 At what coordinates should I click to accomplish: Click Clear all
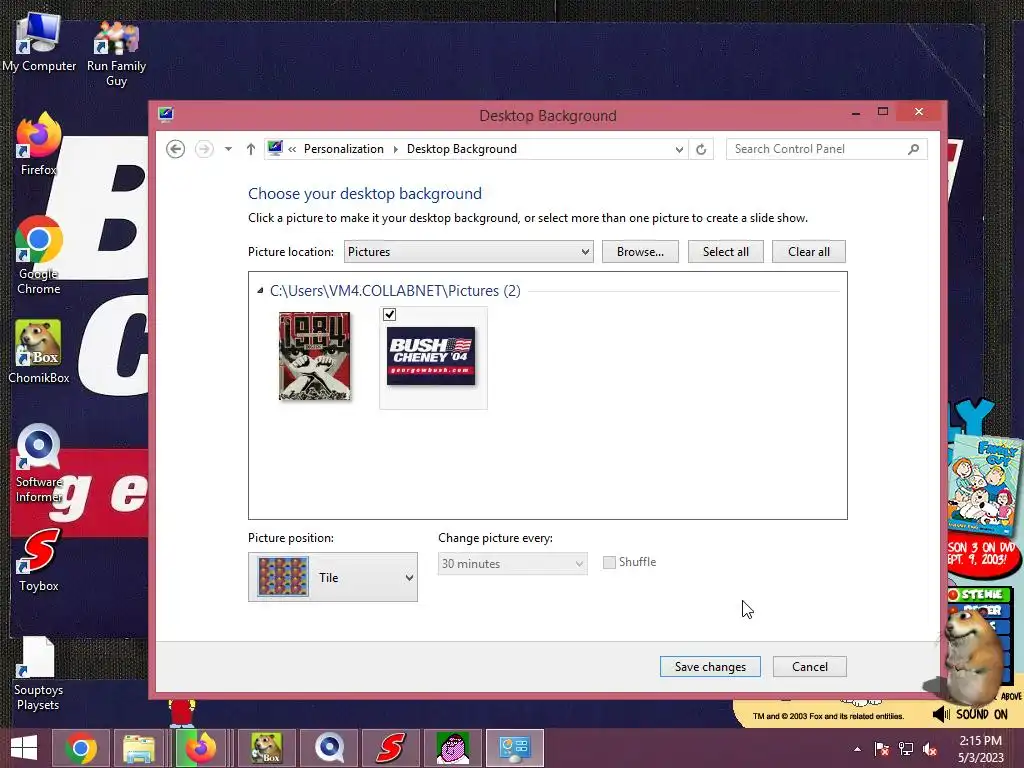(808, 251)
